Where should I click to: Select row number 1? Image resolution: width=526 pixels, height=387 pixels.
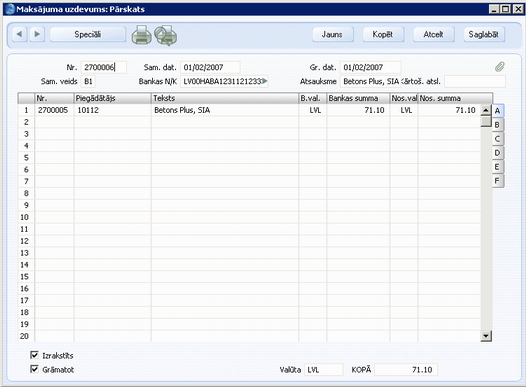coord(26,110)
